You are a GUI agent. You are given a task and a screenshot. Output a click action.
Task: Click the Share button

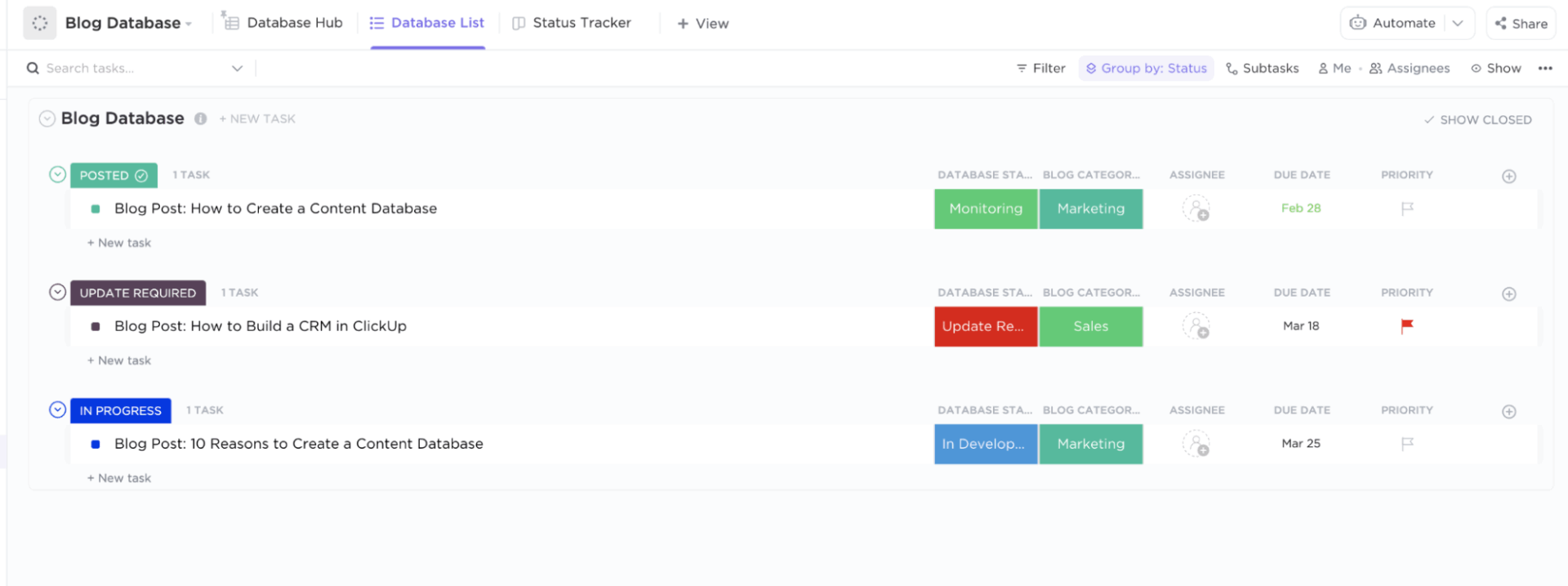[x=1521, y=24]
